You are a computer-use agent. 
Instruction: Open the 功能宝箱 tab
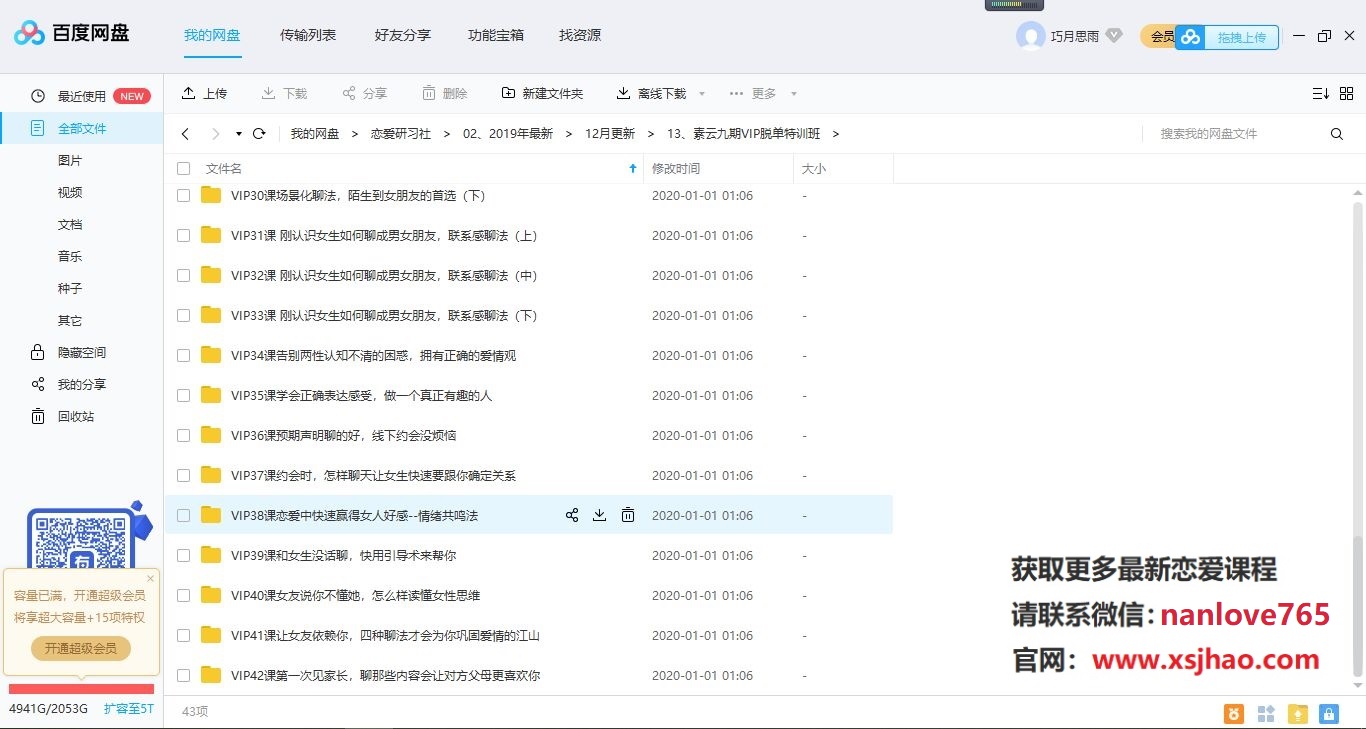pyautogui.click(x=495, y=35)
